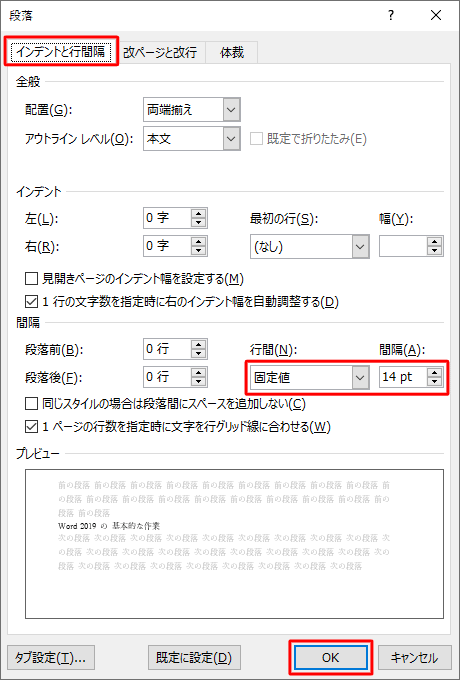Click the preview sample text area
The image size is (460, 680).
pos(234,544)
